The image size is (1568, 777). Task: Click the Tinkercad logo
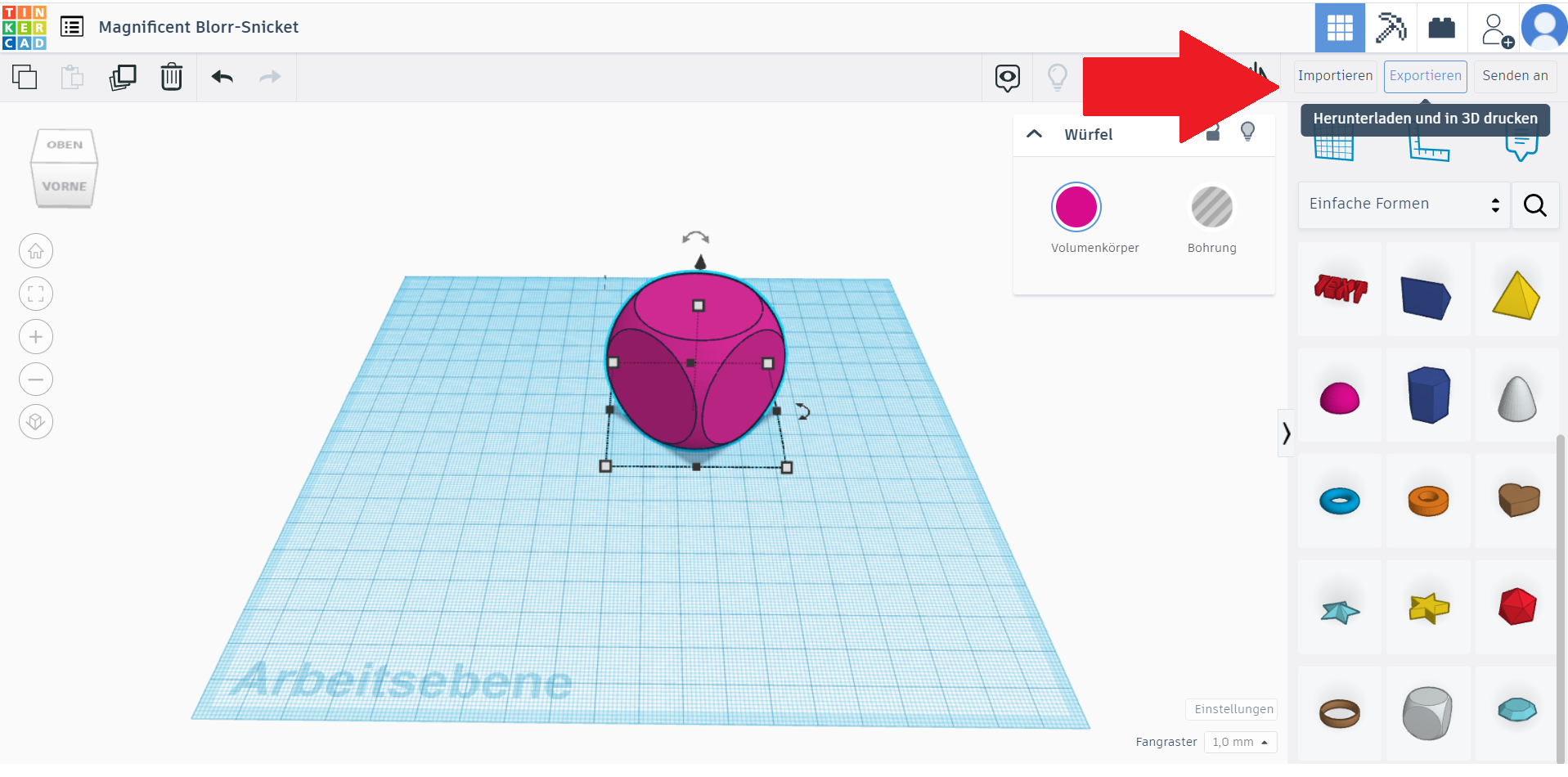25,27
